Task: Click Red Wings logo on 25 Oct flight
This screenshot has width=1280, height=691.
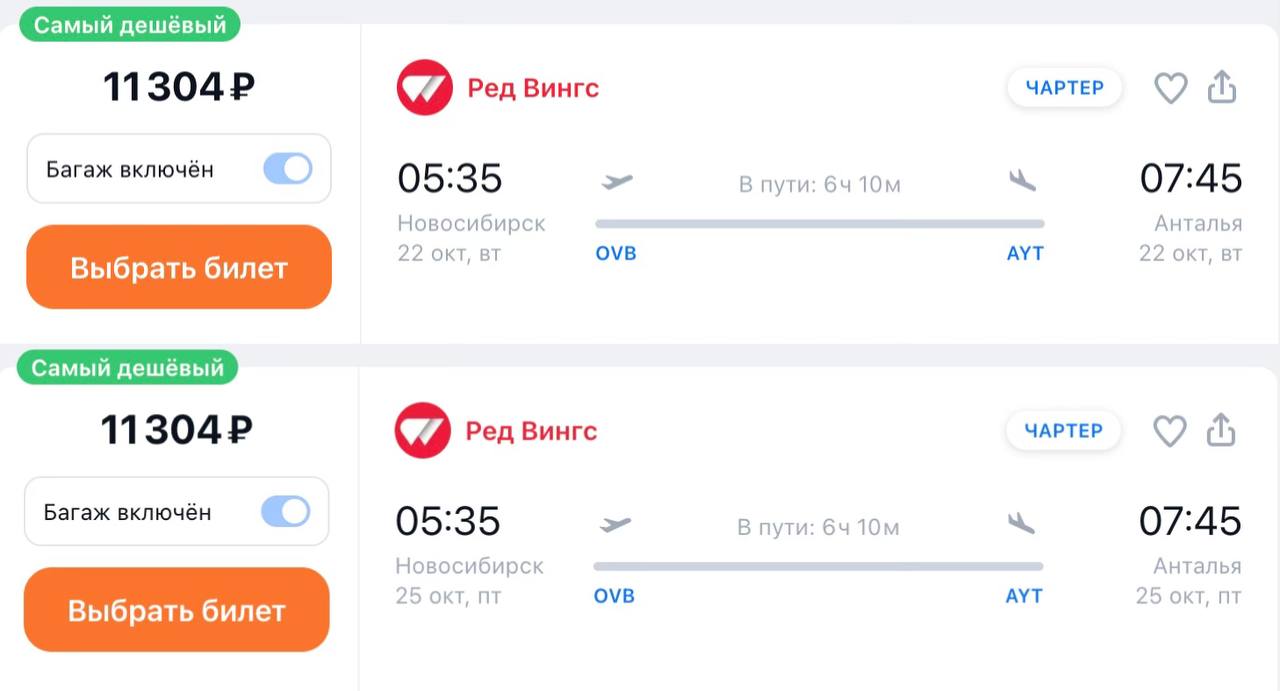Action: (423, 431)
